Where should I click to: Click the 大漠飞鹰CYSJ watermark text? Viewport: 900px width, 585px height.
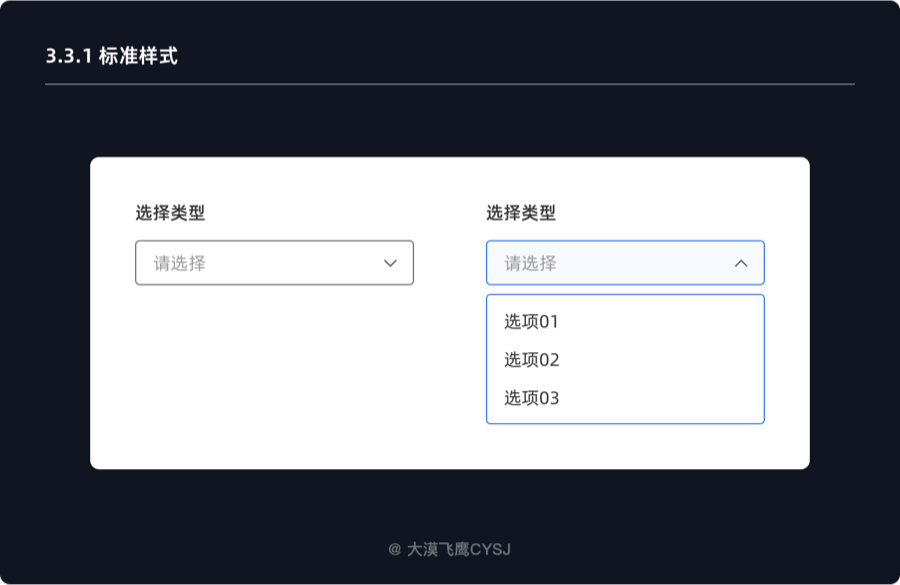(x=449, y=548)
